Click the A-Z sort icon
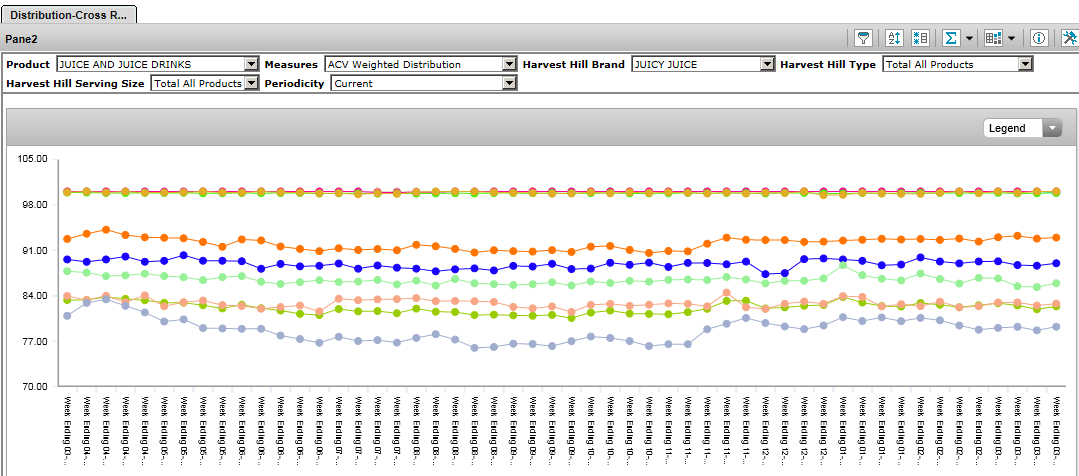The width and height of the screenshot is (1079, 476). [x=893, y=38]
